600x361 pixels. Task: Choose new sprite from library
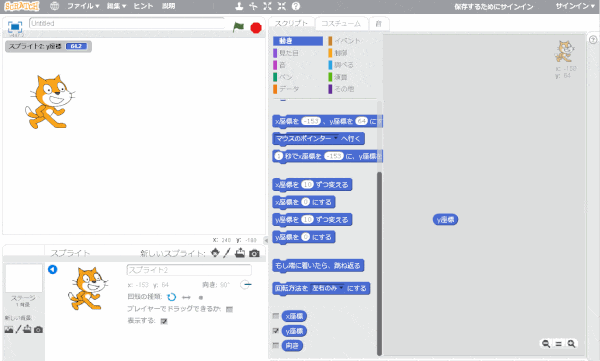pos(215,253)
